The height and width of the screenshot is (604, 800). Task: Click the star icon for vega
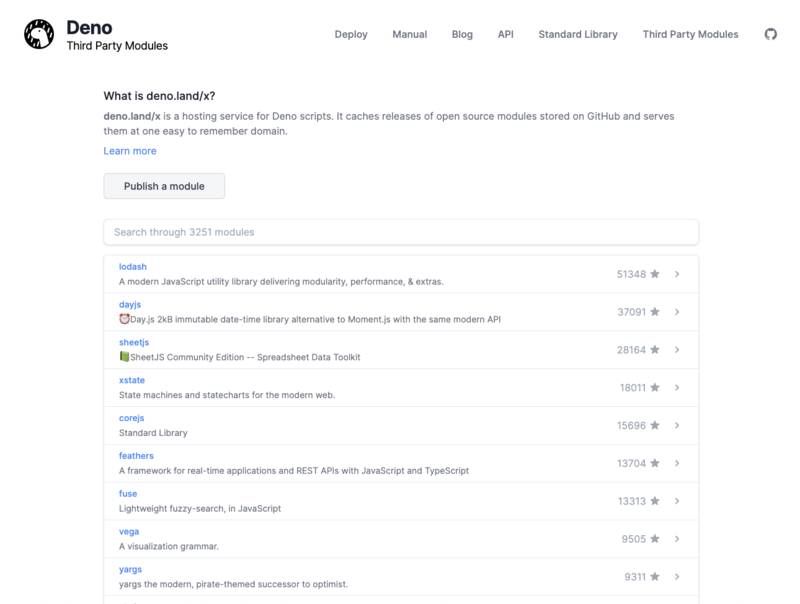tap(655, 539)
